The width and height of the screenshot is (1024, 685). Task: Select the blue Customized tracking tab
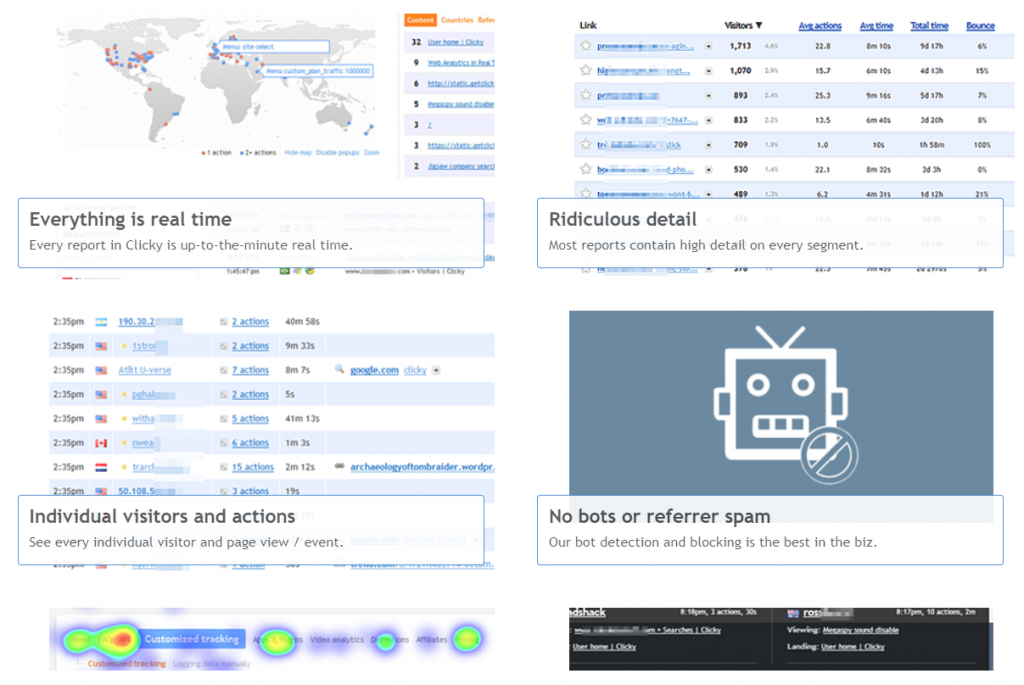192,639
